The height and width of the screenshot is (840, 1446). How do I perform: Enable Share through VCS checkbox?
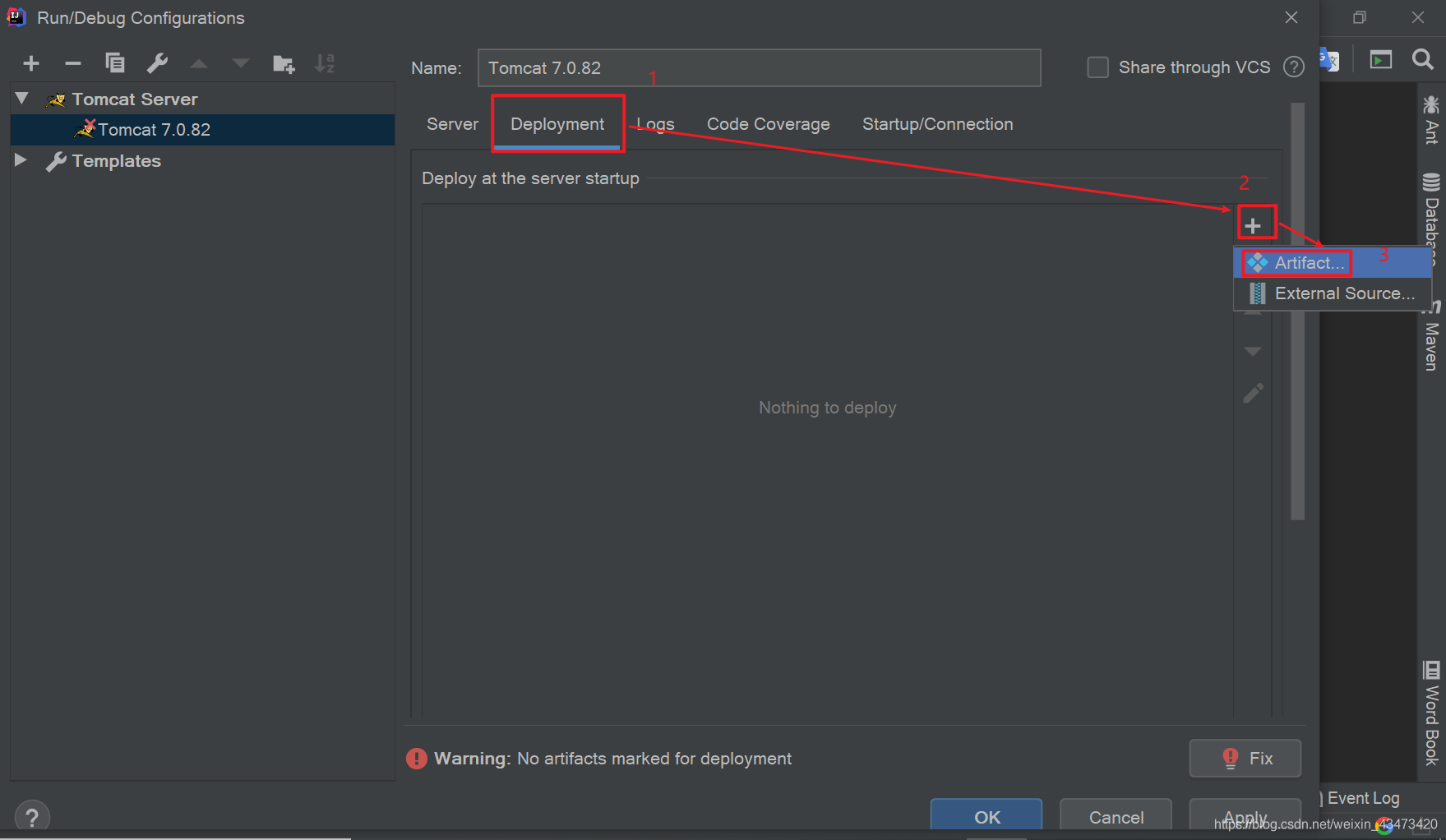1097,67
